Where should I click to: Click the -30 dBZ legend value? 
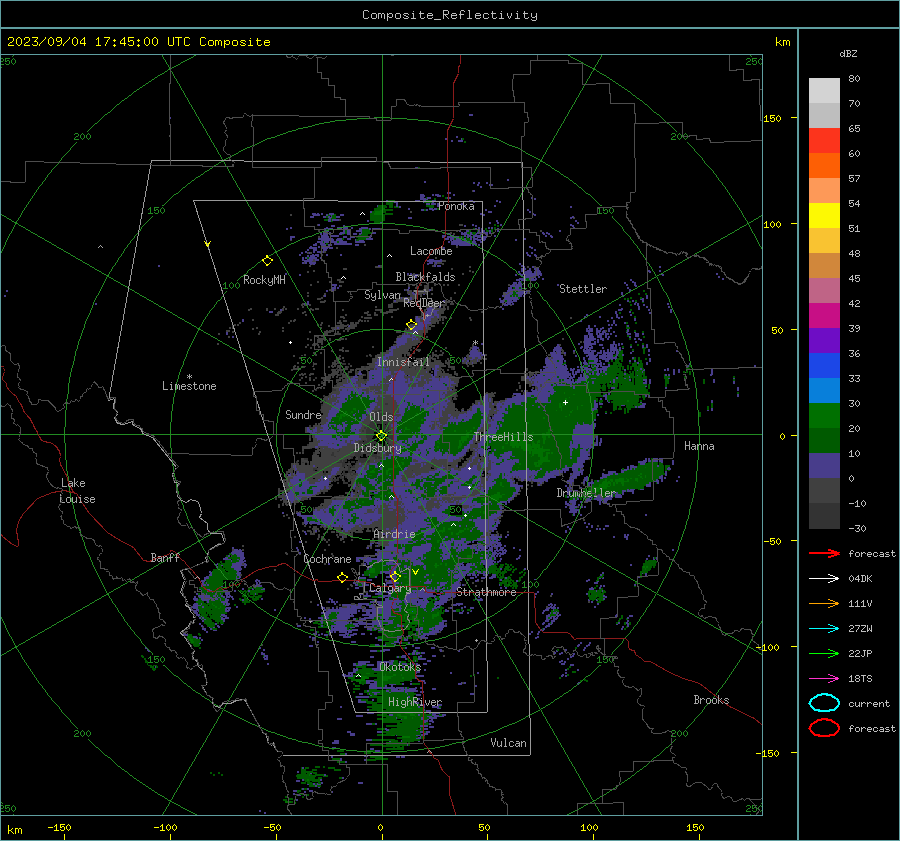(x=857, y=528)
